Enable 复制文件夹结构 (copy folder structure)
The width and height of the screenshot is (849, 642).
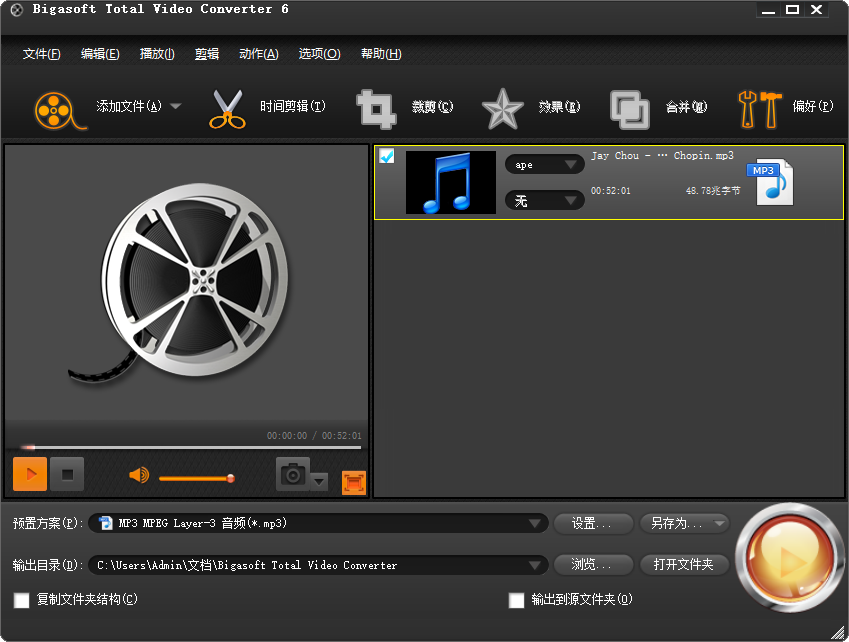21,601
